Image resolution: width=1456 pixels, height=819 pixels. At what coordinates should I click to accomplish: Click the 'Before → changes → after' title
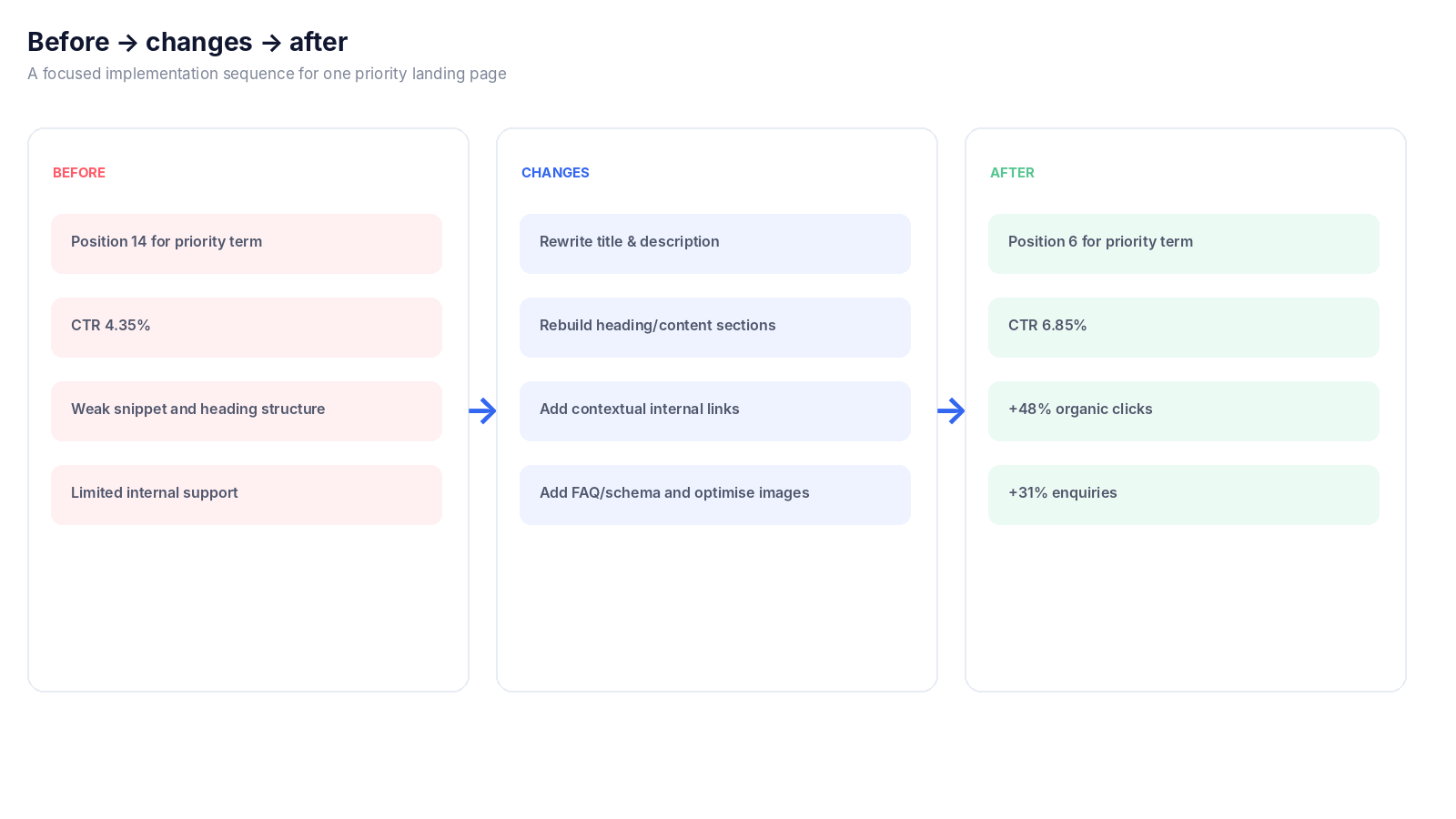tap(187, 42)
